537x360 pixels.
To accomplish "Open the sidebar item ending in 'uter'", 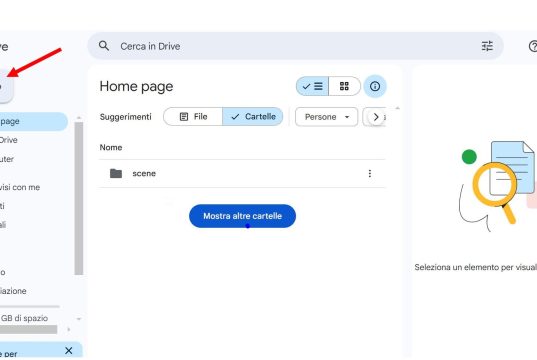I will pos(7,159).
